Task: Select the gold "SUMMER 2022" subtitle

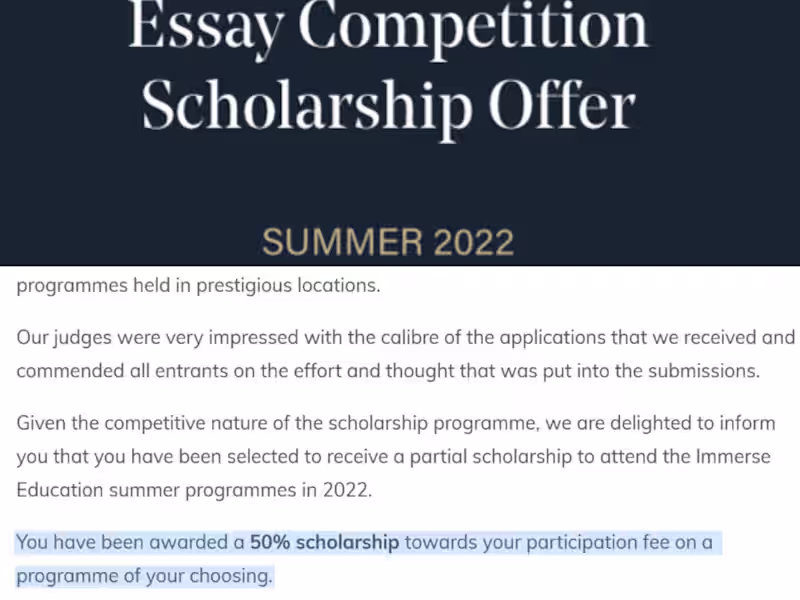Action: point(388,242)
